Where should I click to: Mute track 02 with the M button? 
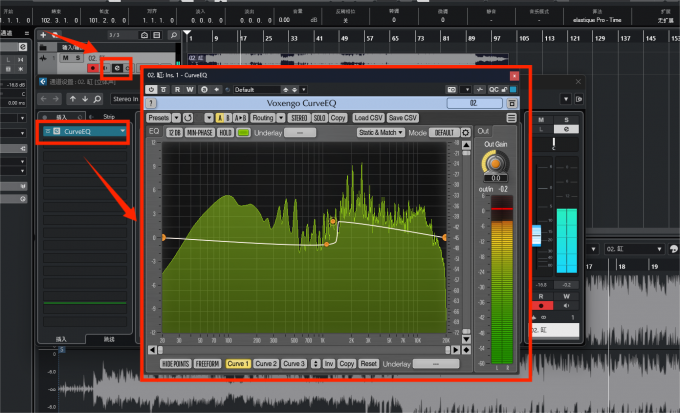(x=65, y=58)
